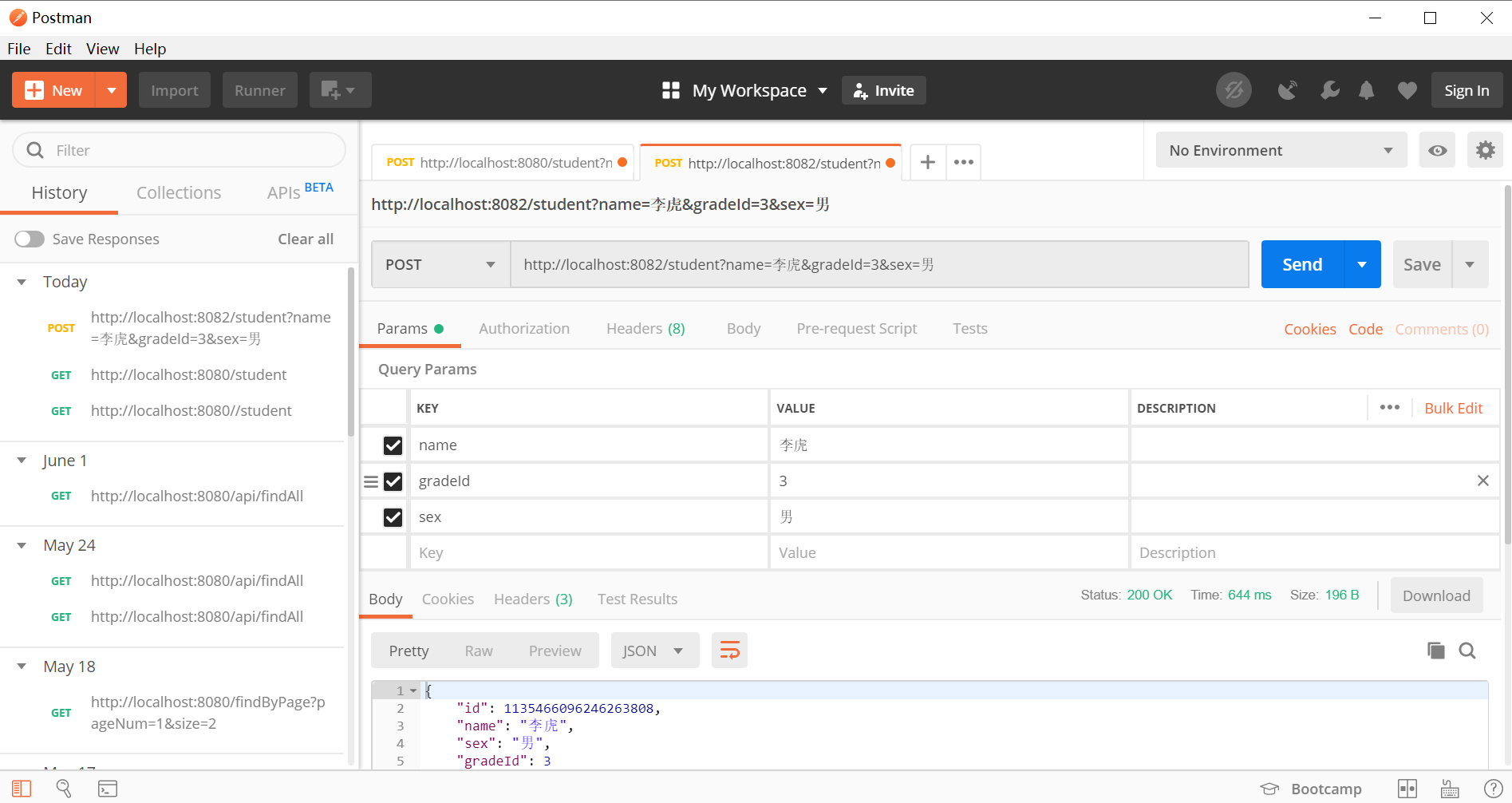Open the Runner button
Image resolution: width=1512 pixels, height=803 pixels.
pyautogui.click(x=260, y=90)
